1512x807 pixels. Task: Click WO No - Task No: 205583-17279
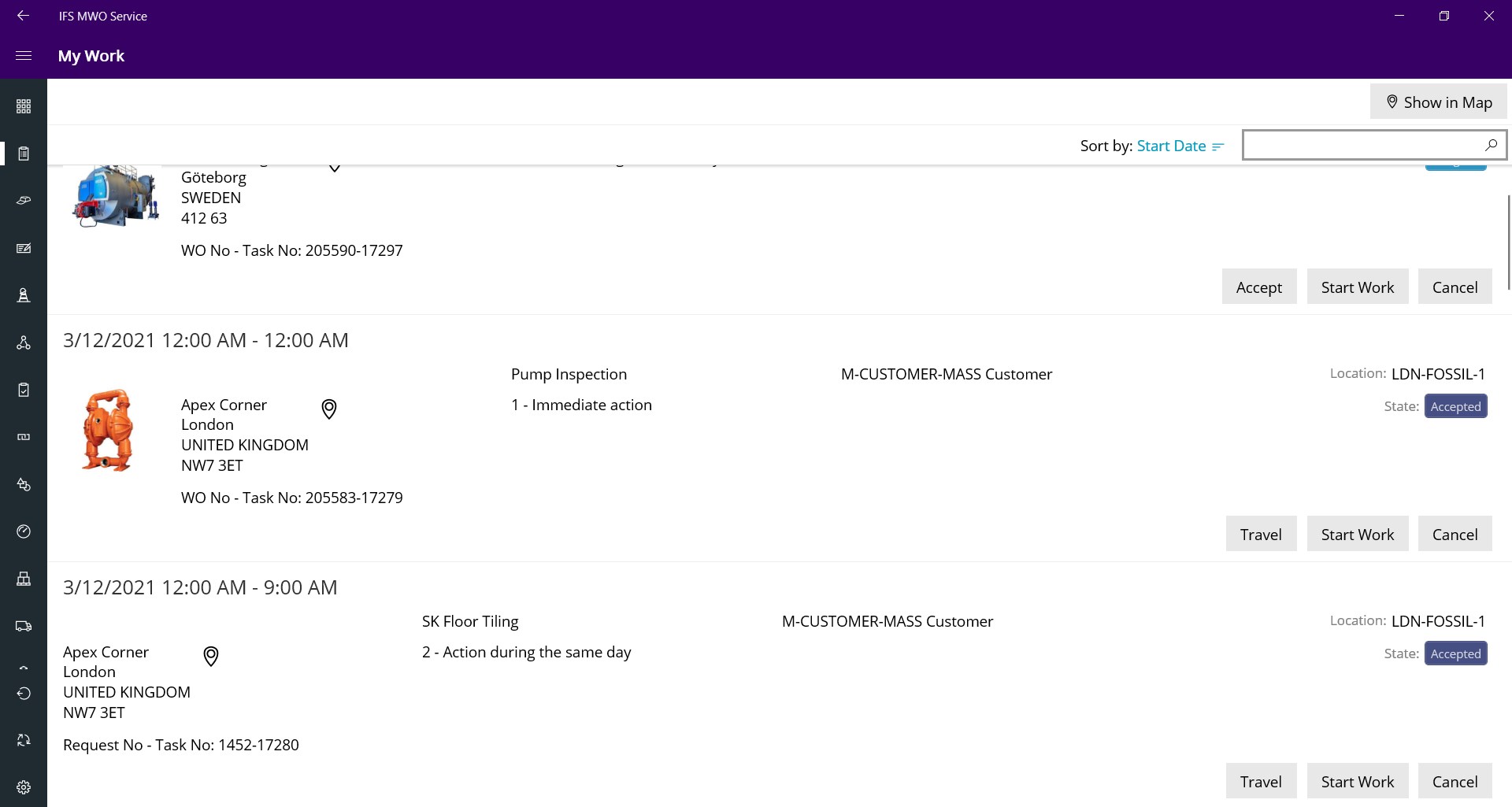pyautogui.click(x=292, y=498)
